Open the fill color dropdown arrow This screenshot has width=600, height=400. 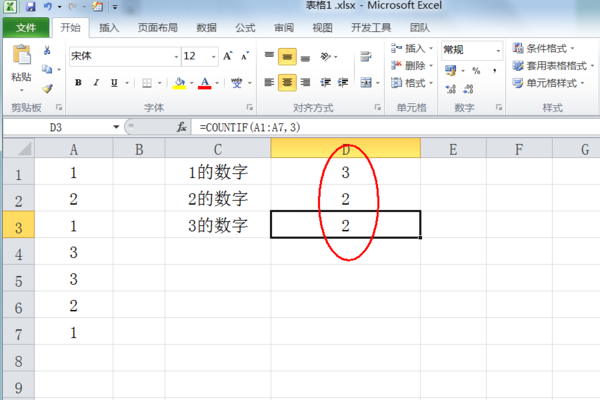click(x=191, y=83)
